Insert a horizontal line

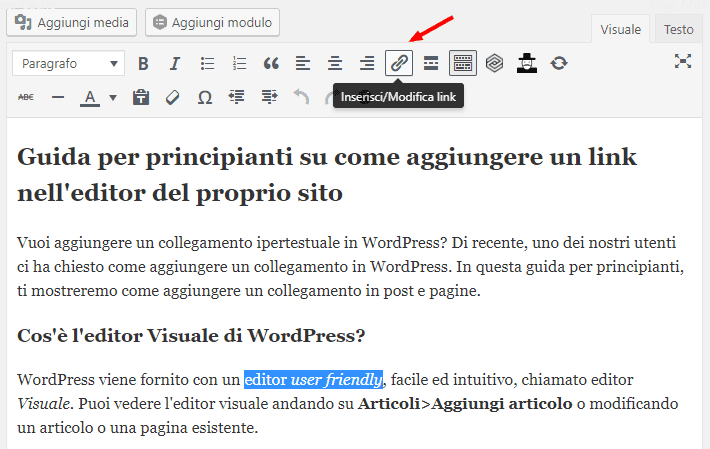coord(58,97)
